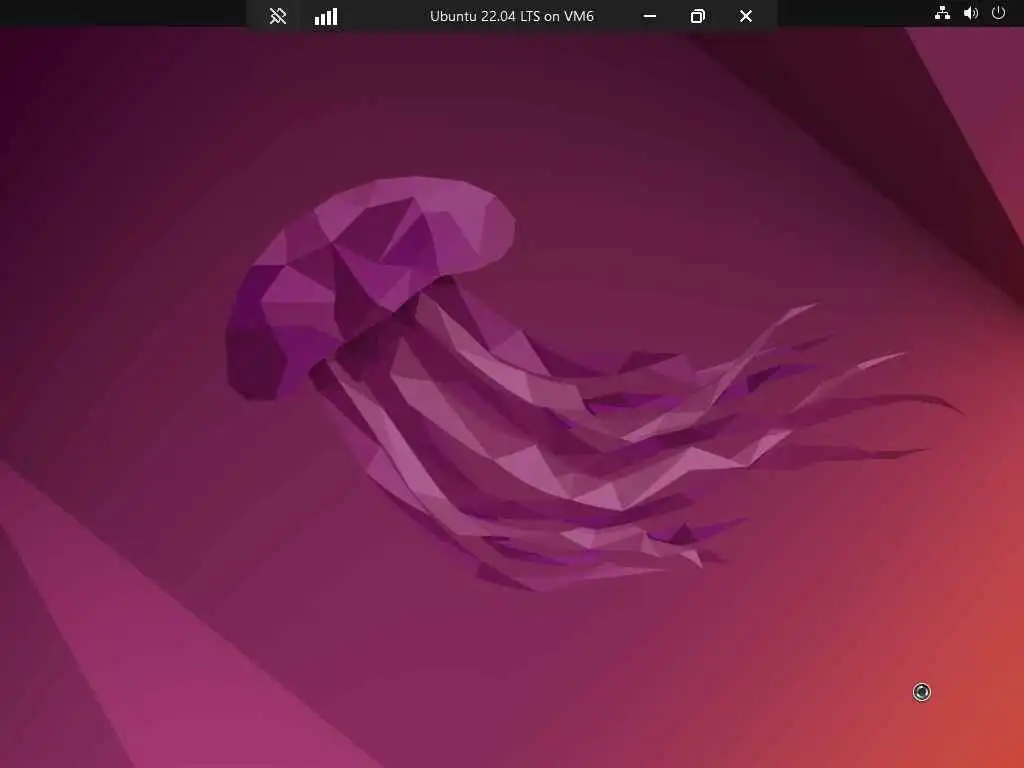Click the 'Ubuntu 22.04 LTS on VM6' title
Image resolution: width=1024 pixels, height=768 pixels.
512,16
